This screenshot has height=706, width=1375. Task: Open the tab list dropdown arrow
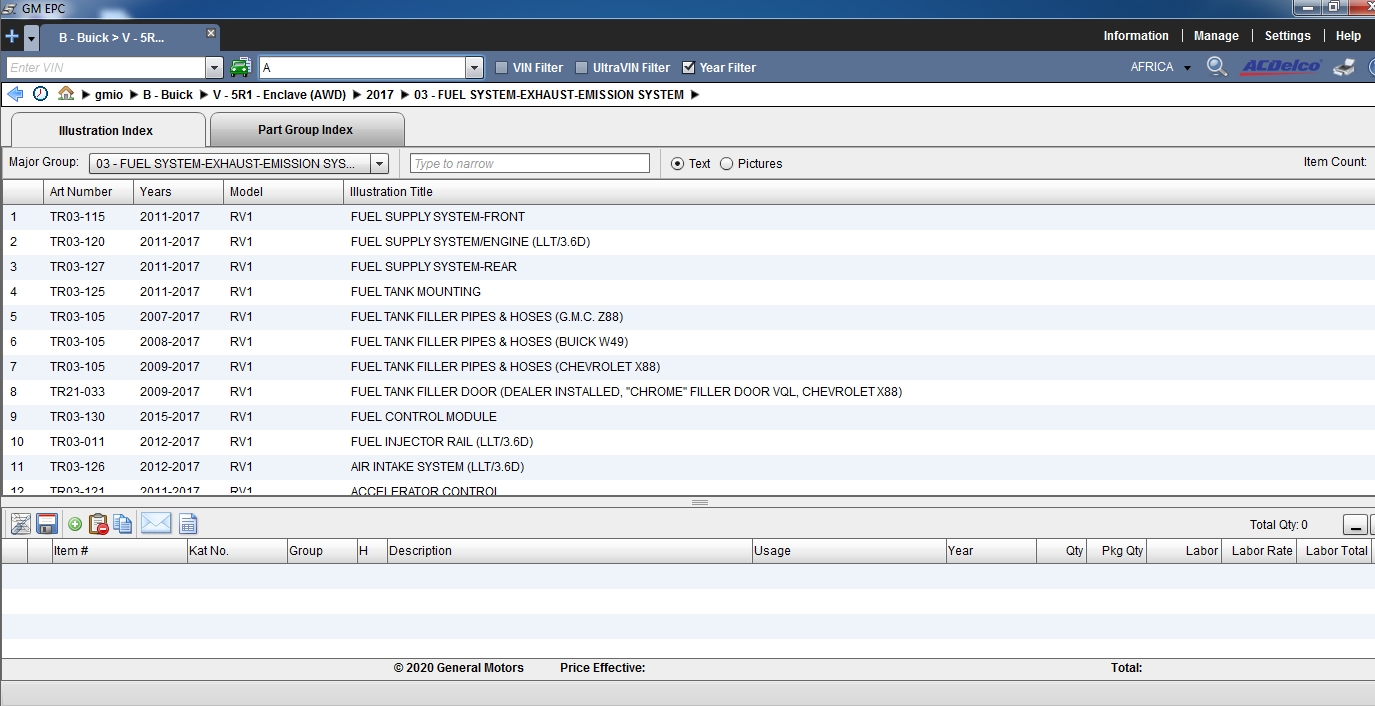31,38
